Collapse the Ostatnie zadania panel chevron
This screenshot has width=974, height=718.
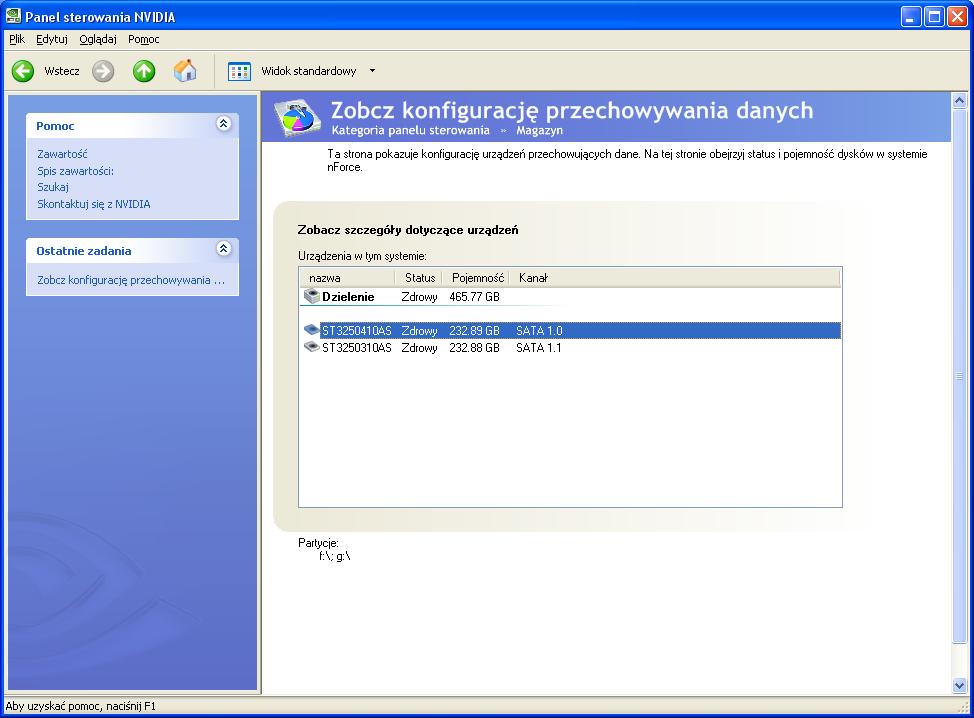click(224, 249)
